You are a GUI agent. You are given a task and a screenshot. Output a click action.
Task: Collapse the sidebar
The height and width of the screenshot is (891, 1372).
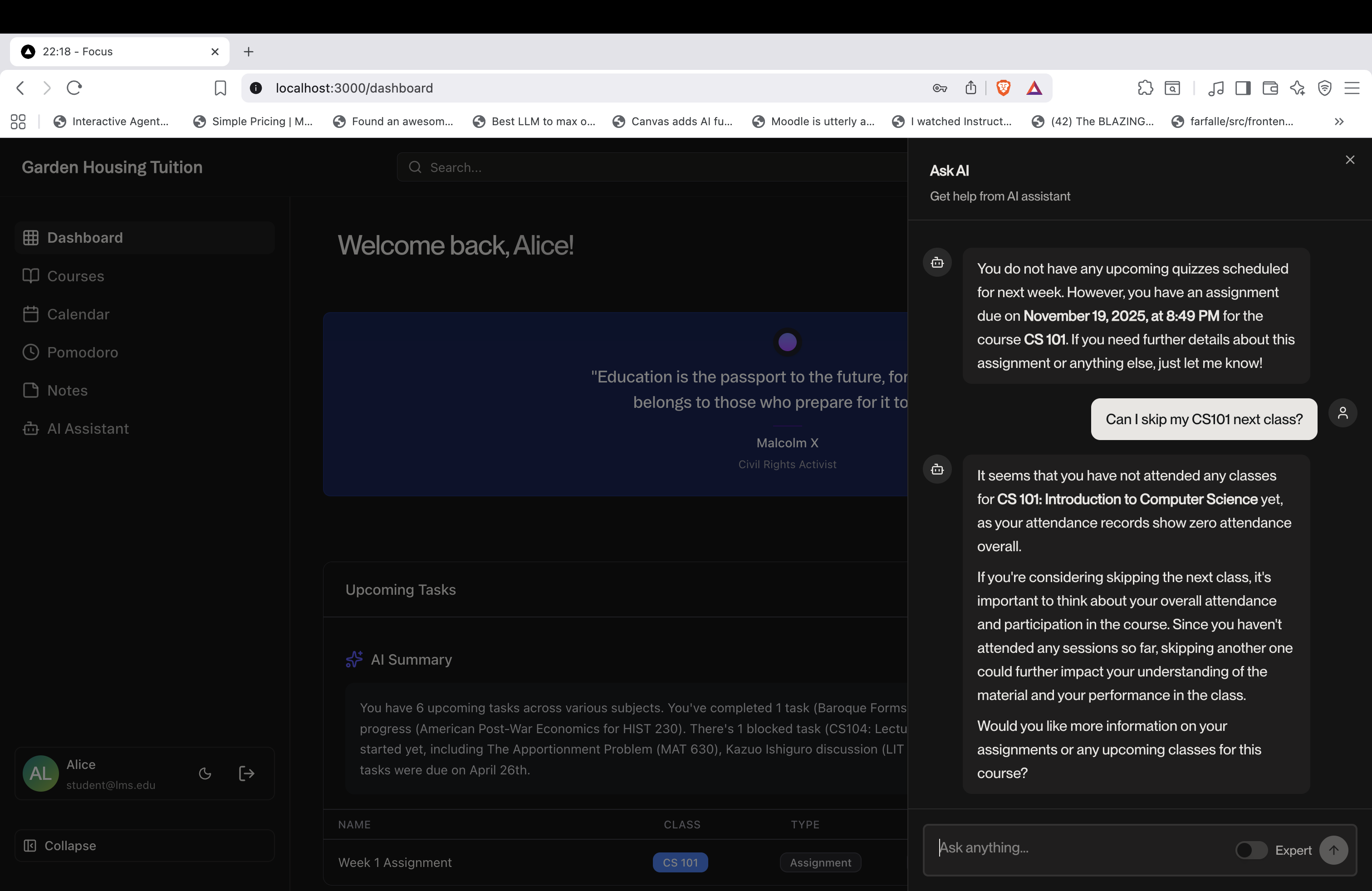[70, 846]
